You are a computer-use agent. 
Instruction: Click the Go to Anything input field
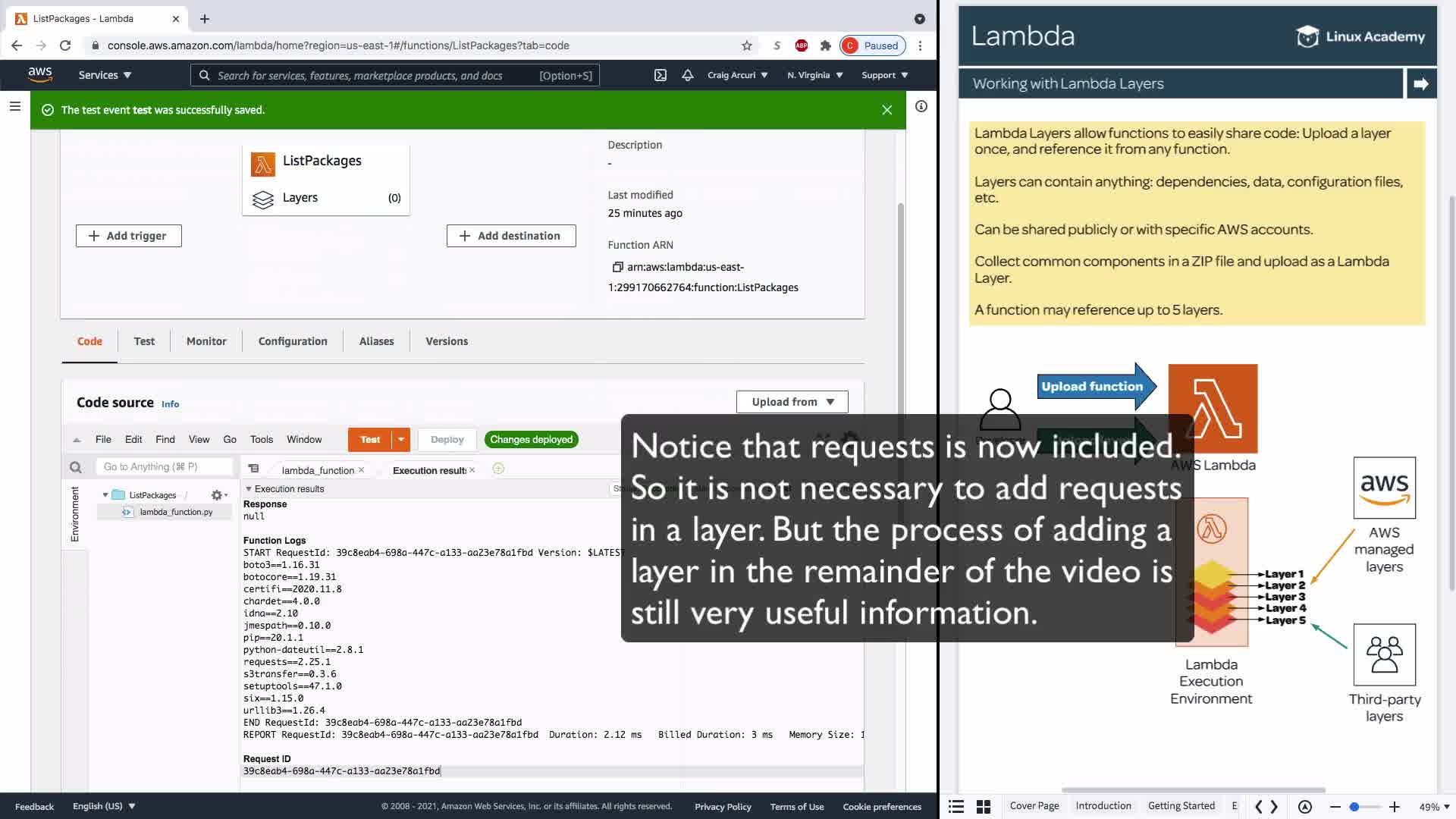tap(163, 467)
